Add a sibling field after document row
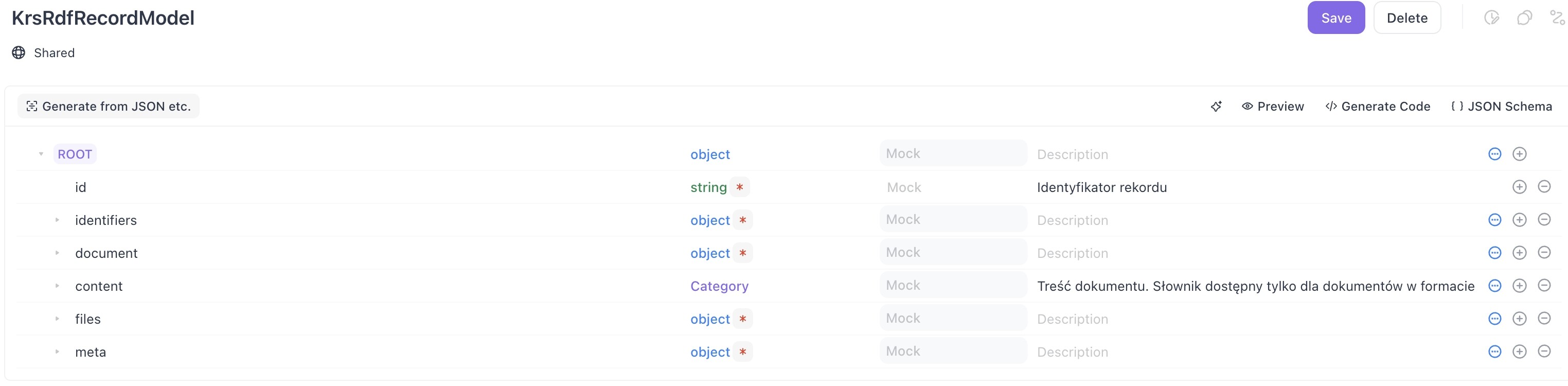Viewport: 1568px width, 386px height. [x=1519, y=253]
